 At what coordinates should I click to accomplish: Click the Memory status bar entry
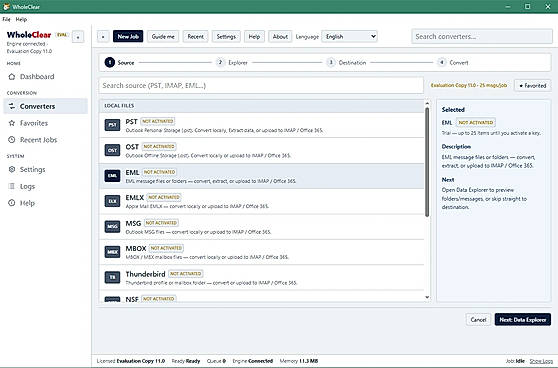(x=299, y=361)
